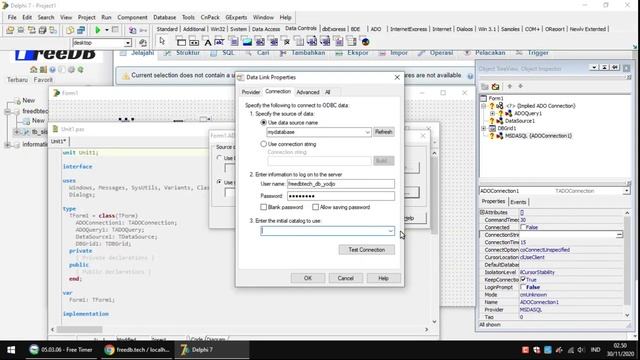Click the Trace Into debug icon

(132, 30)
